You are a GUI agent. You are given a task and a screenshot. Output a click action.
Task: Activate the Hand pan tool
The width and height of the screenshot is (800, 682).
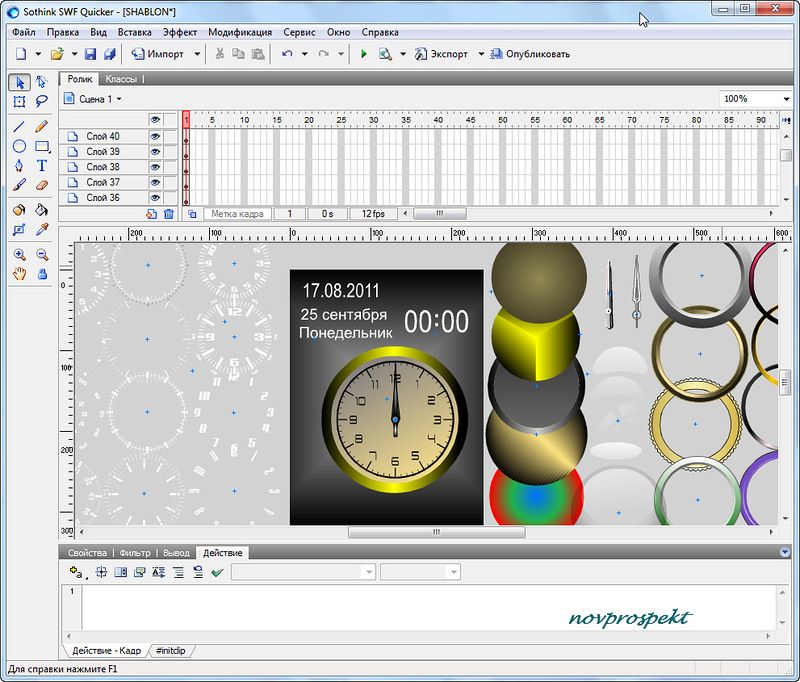click(x=19, y=273)
